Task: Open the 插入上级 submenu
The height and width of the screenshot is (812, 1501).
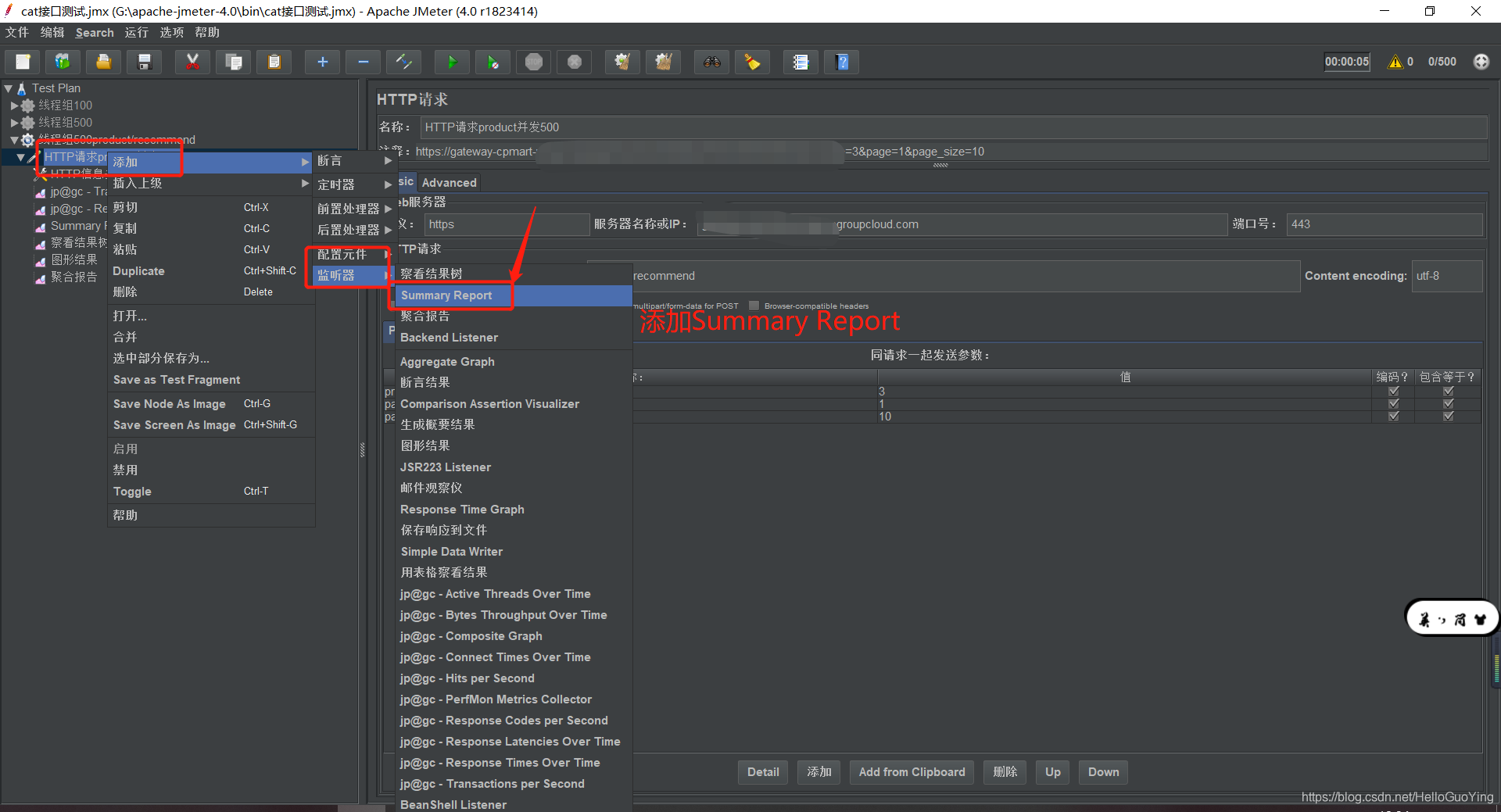Action: (211, 183)
